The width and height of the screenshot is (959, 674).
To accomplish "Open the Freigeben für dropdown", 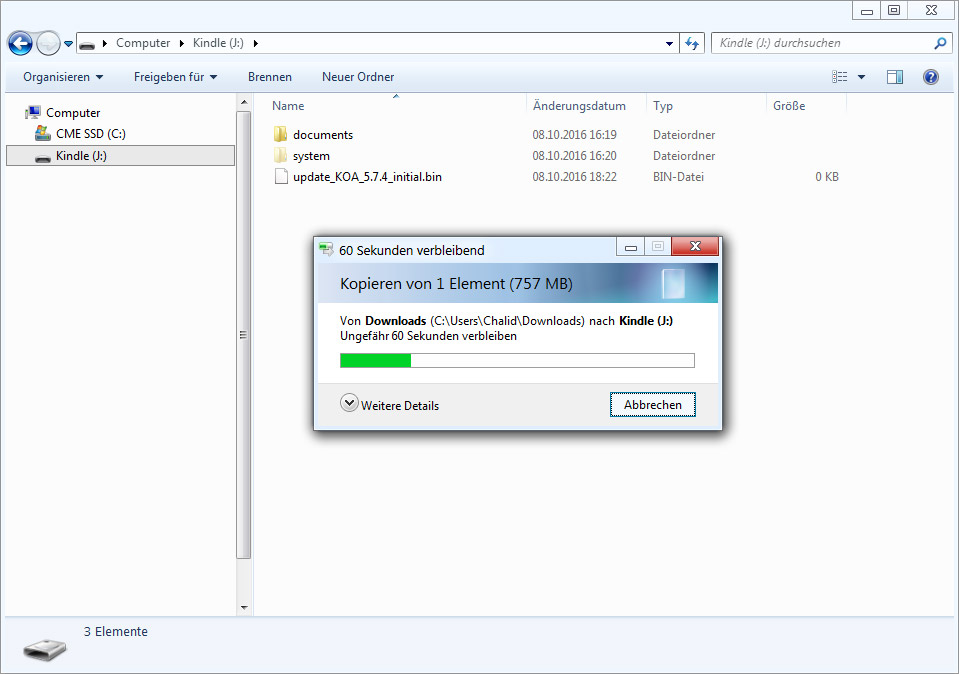I will tap(175, 77).
